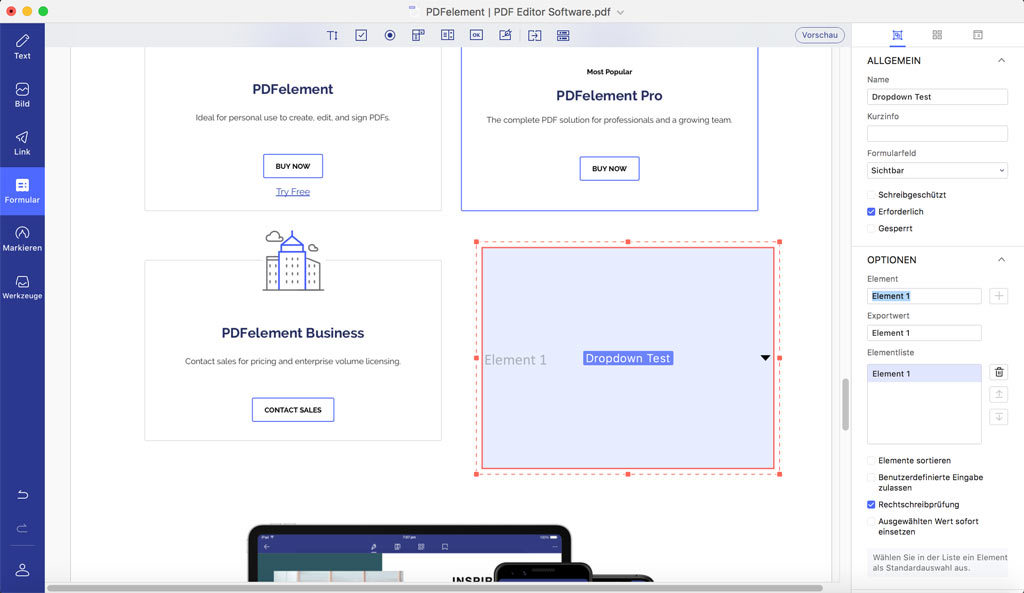Select the Dropdown Test field label
The image size is (1024, 593).
tap(628, 358)
